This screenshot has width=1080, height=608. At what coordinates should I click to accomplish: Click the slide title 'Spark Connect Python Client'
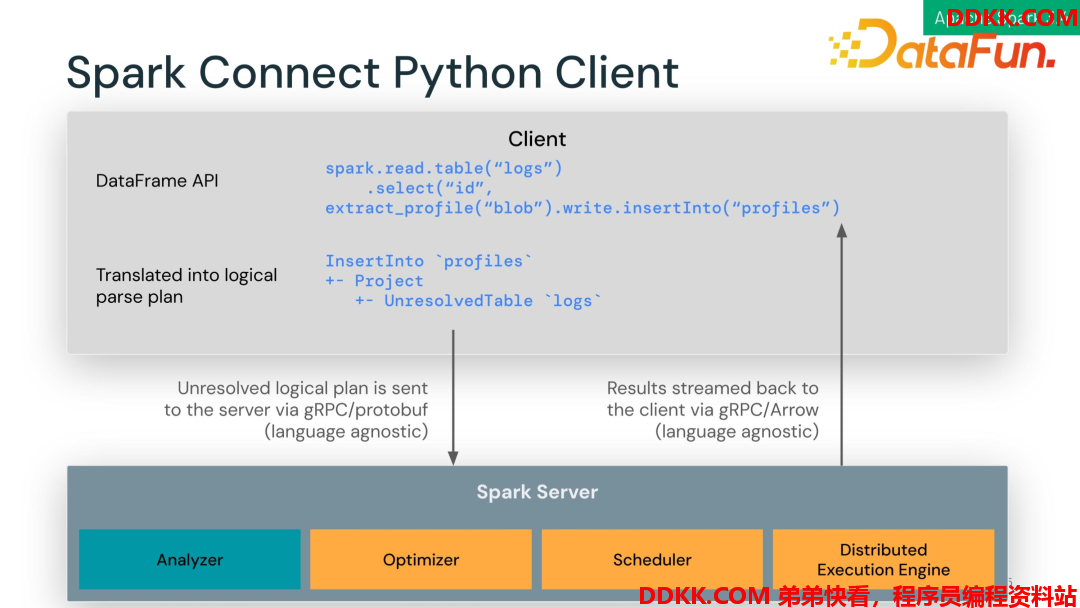373,73
